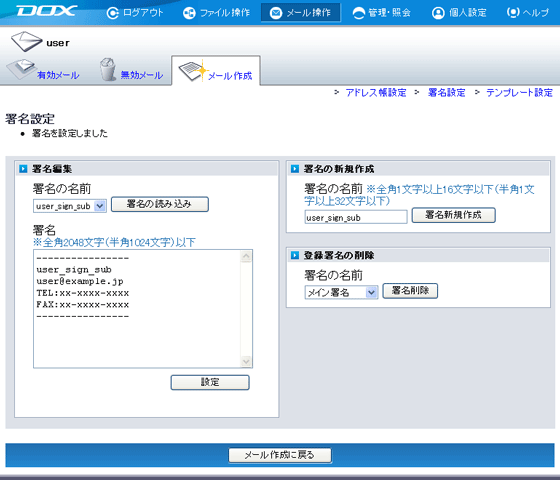Click the new signature name input field
The height and width of the screenshot is (480, 560).
[356, 217]
